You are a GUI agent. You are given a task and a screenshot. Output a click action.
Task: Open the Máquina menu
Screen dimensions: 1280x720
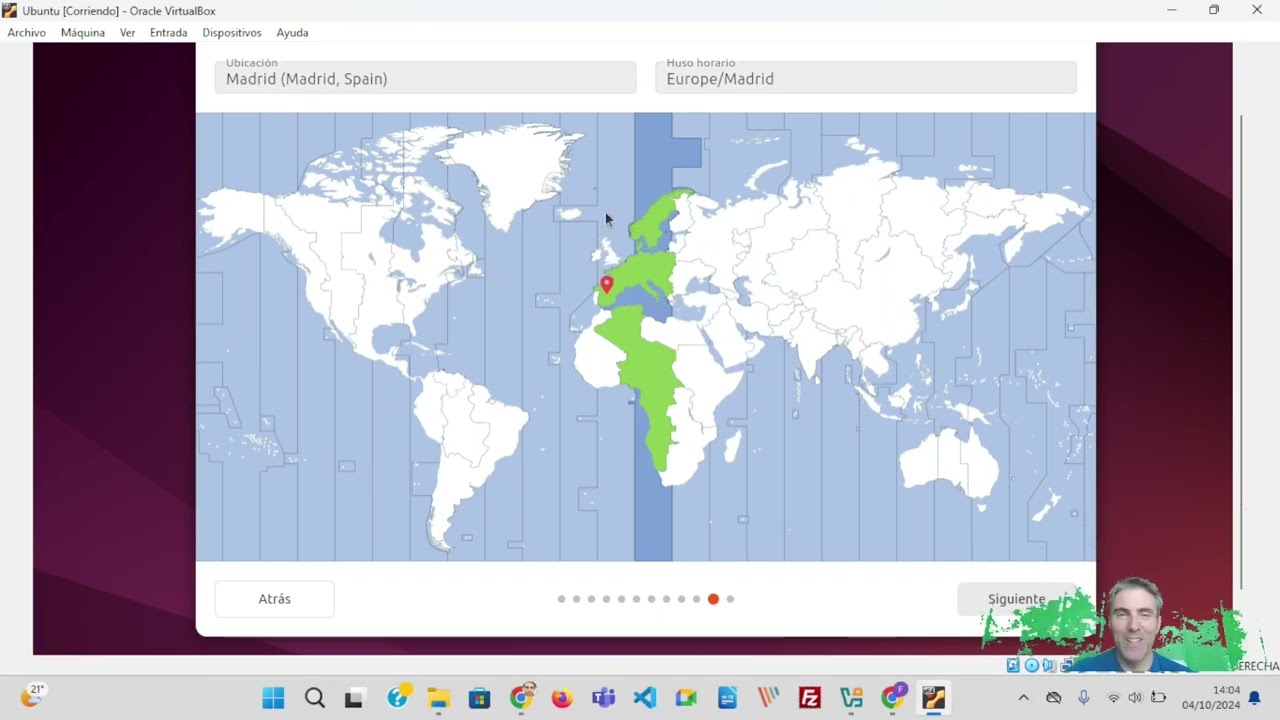[83, 32]
